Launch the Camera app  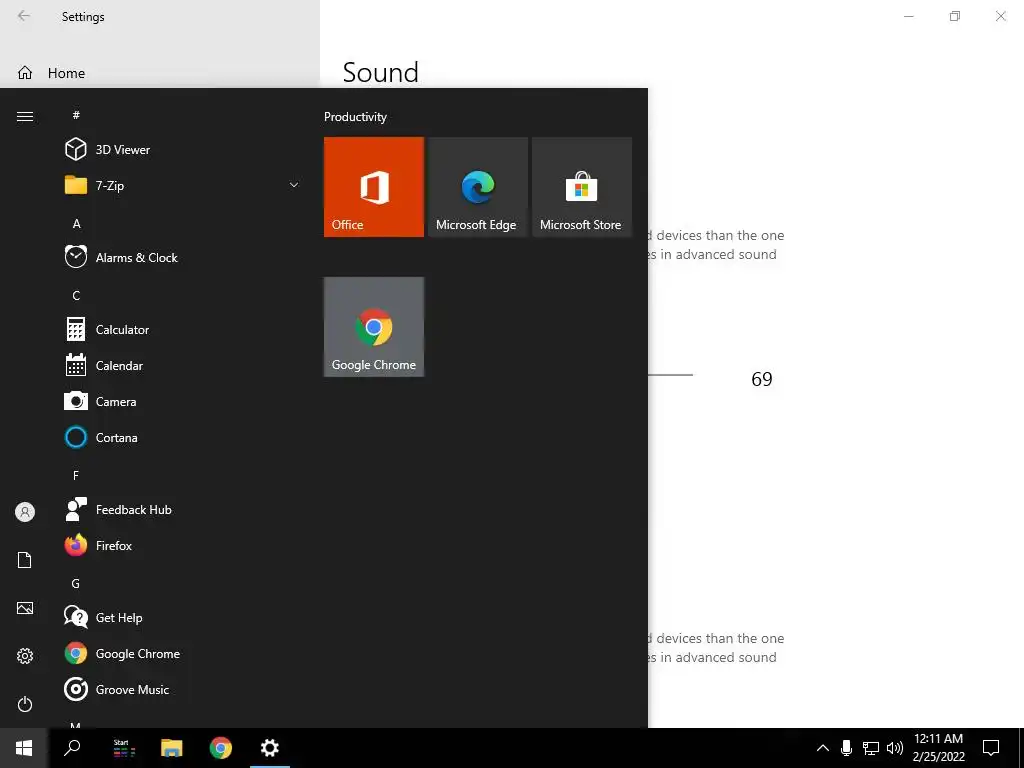click(x=182, y=402)
